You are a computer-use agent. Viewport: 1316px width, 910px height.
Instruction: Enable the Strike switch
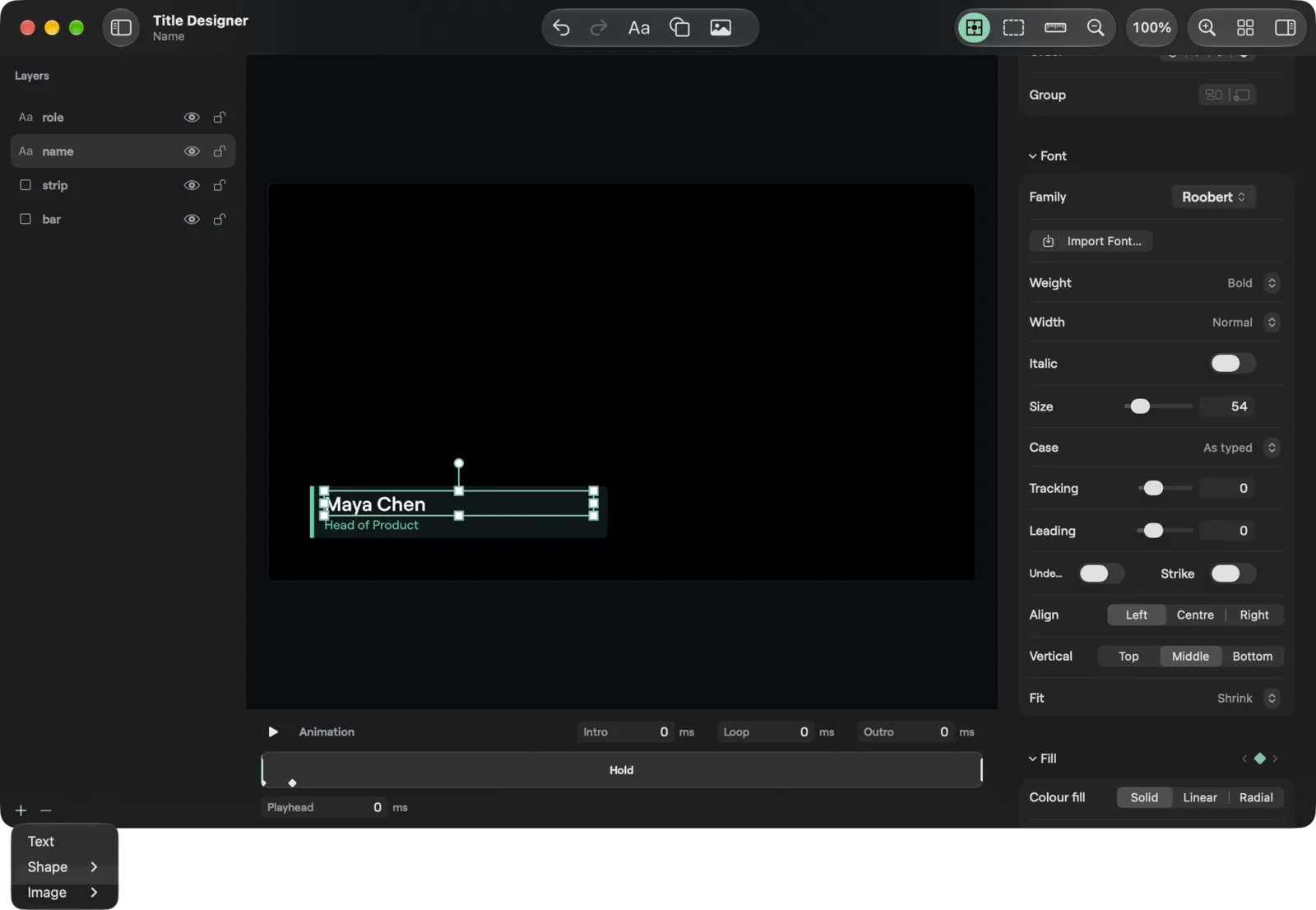[1232, 573]
